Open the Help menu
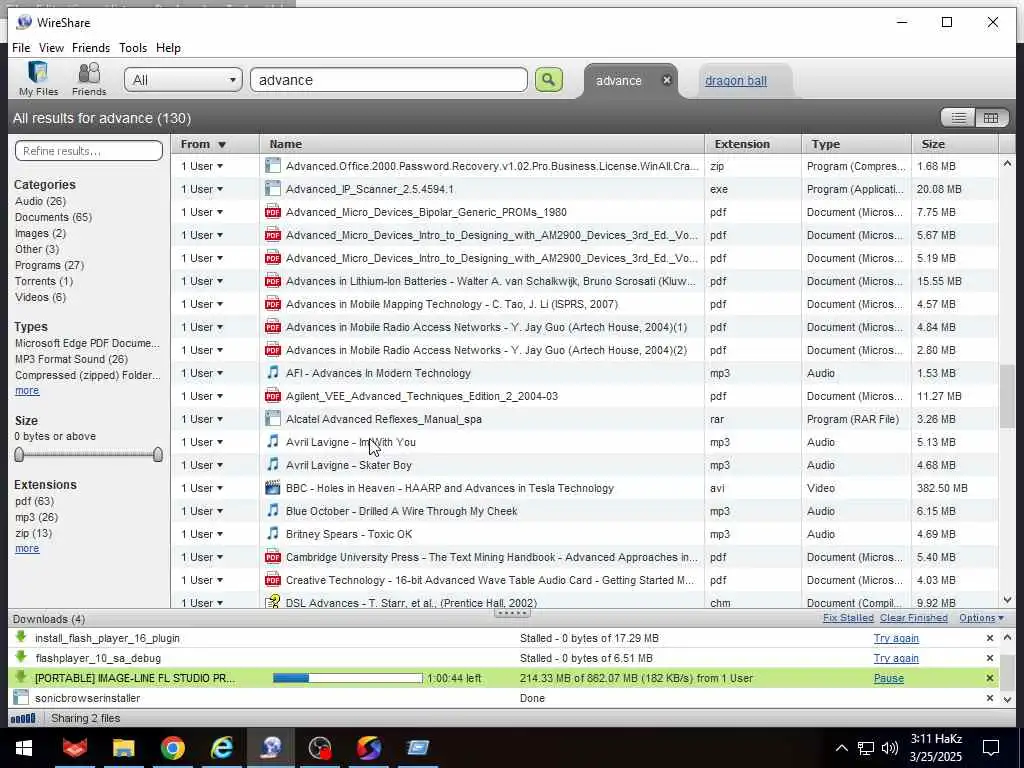Screen dimensions: 1024x768 (x=168, y=48)
